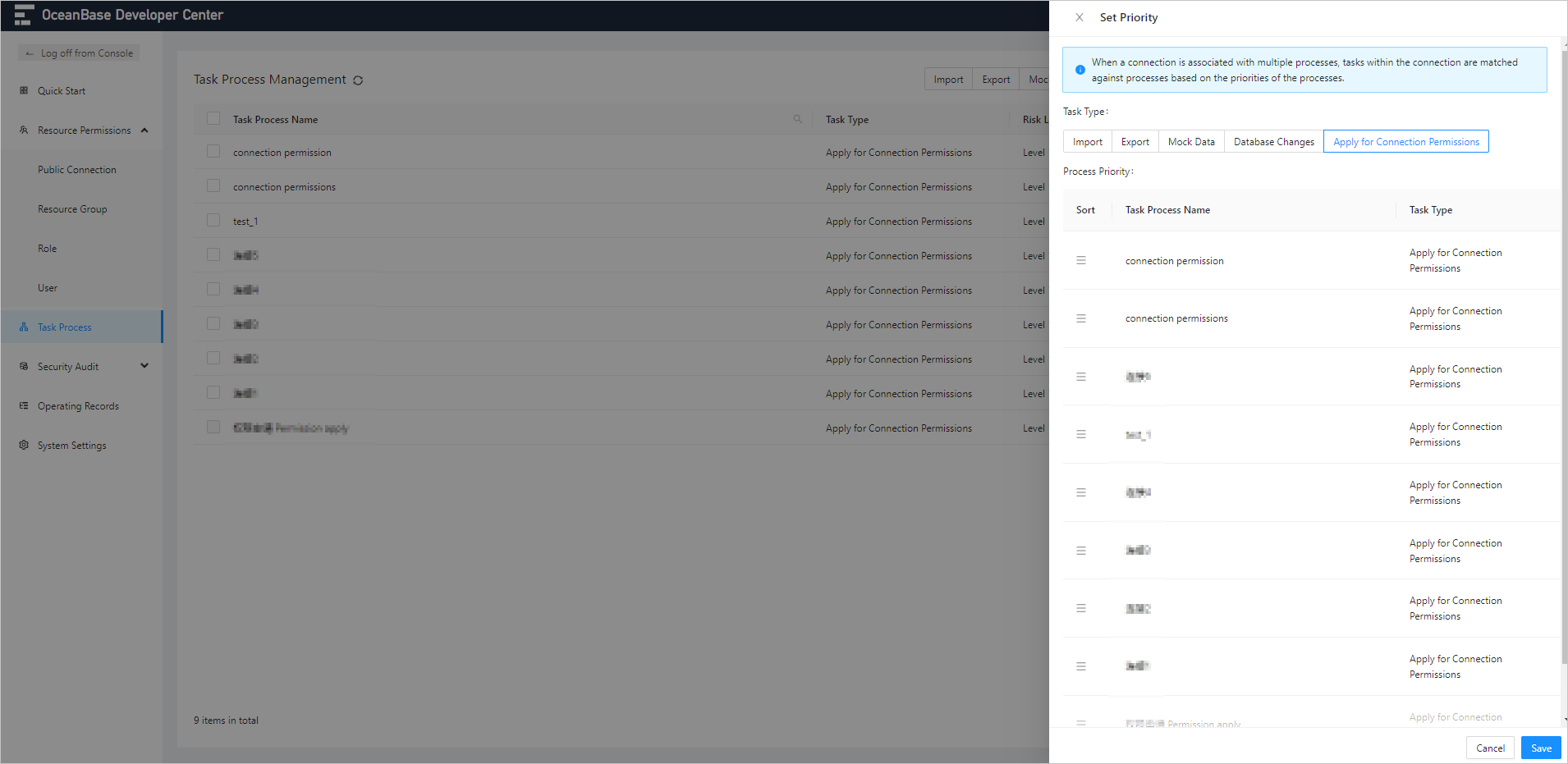Check the checkbox for connection permission row
The width and height of the screenshot is (1568, 764).
213,151
